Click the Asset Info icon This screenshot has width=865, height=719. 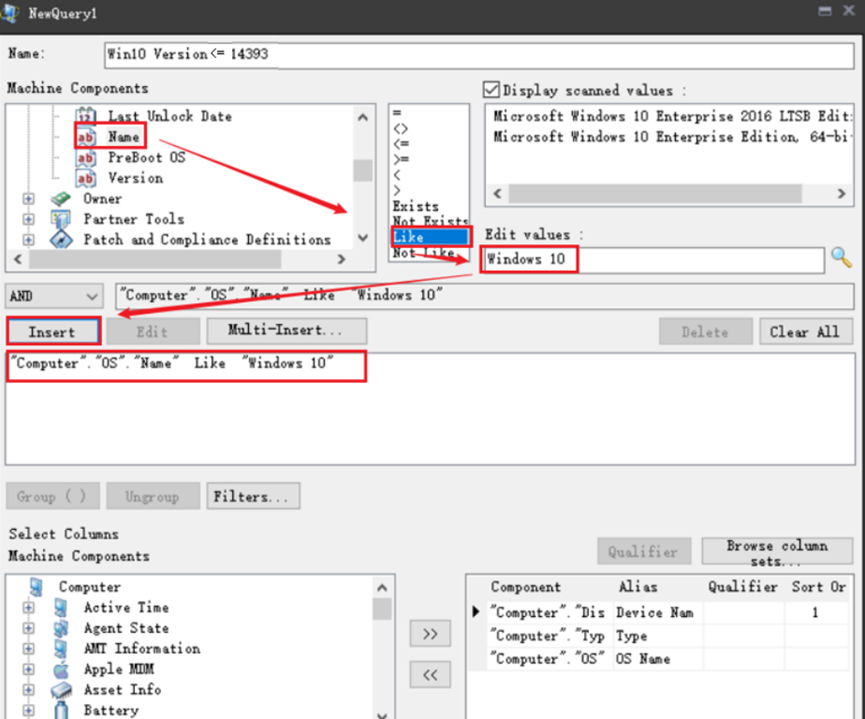point(62,690)
